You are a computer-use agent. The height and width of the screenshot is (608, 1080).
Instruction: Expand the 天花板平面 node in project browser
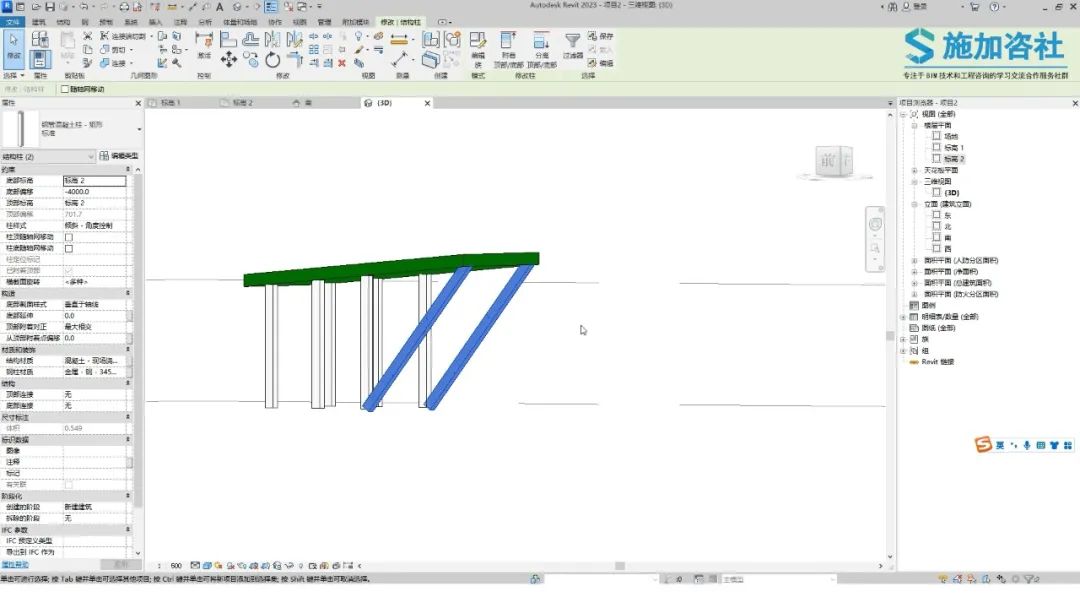point(915,170)
